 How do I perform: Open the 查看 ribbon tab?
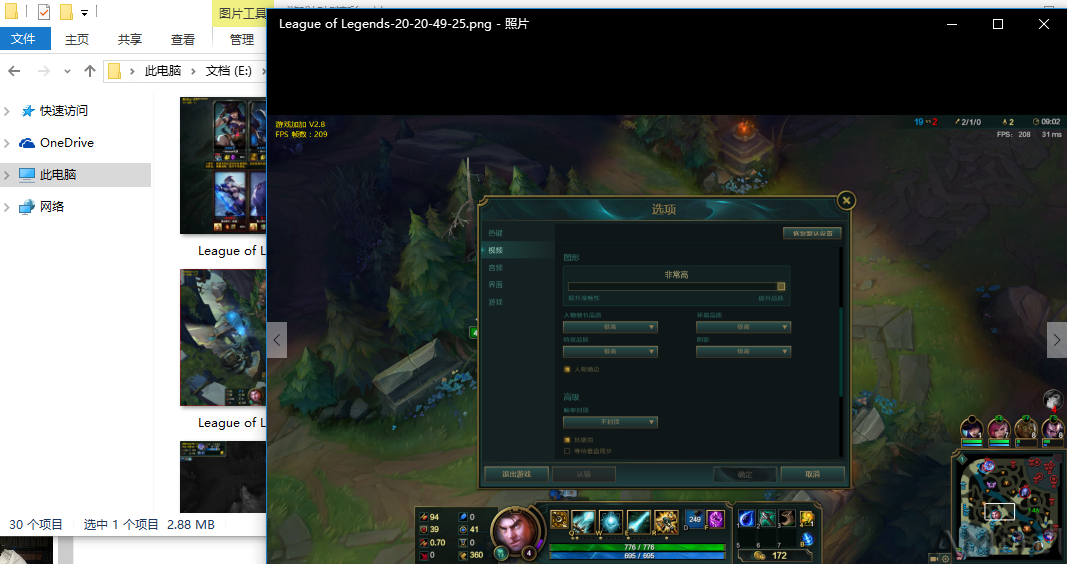[182, 39]
